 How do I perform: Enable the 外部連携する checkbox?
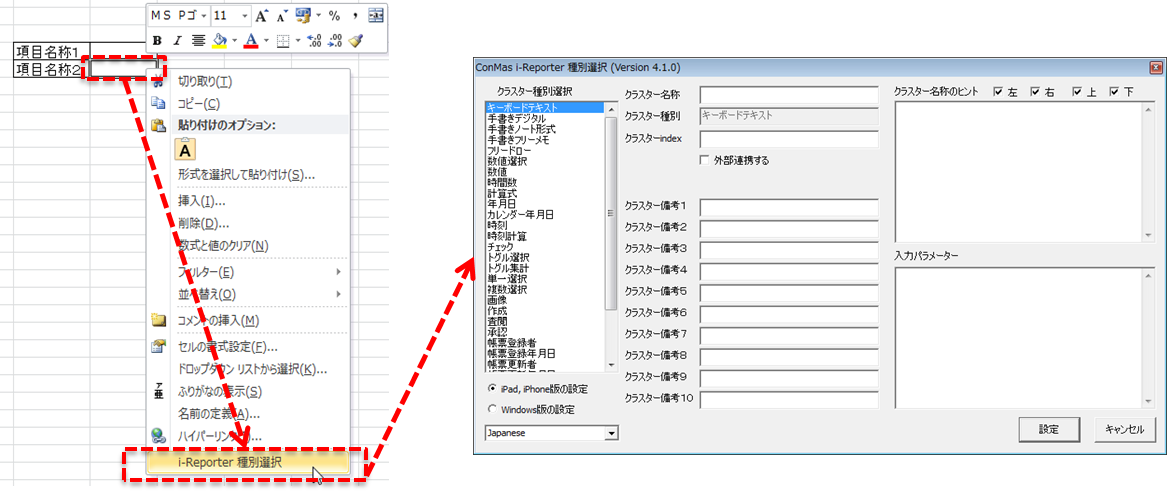click(706, 160)
